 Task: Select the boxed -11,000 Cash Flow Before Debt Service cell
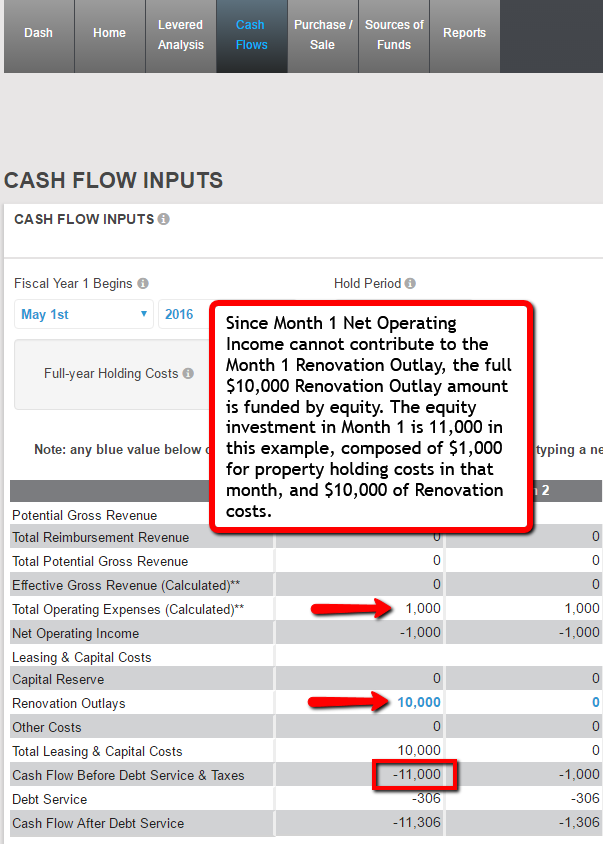[x=416, y=775]
